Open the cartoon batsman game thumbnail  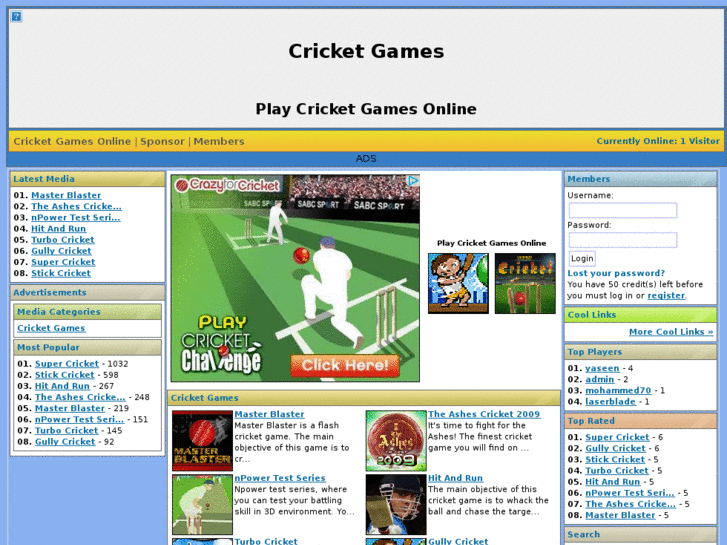pos(458,283)
